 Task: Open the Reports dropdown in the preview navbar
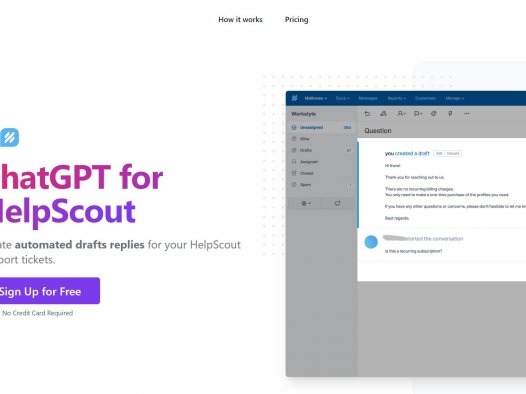pyautogui.click(x=397, y=98)
